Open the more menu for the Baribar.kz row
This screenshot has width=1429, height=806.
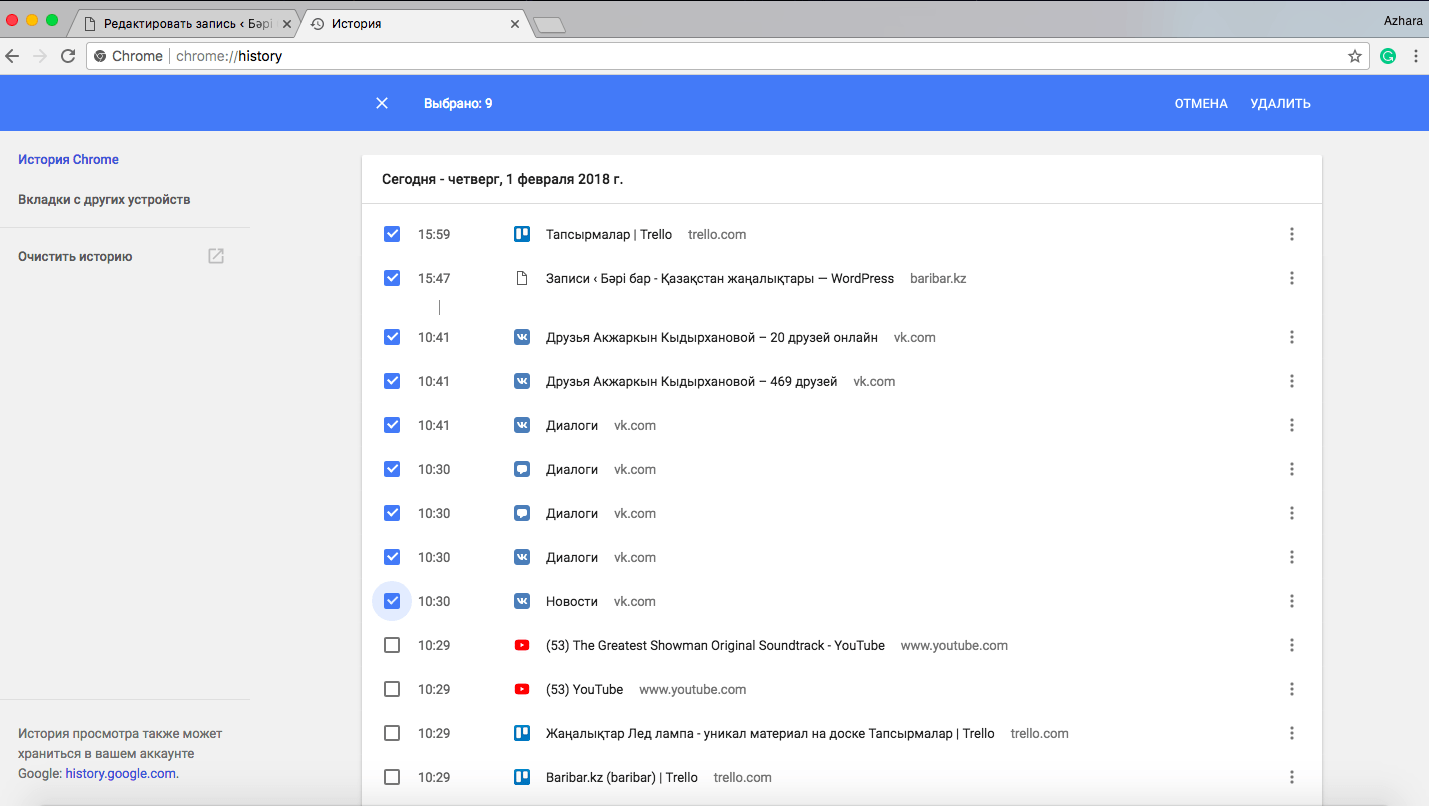[1292, 777]
